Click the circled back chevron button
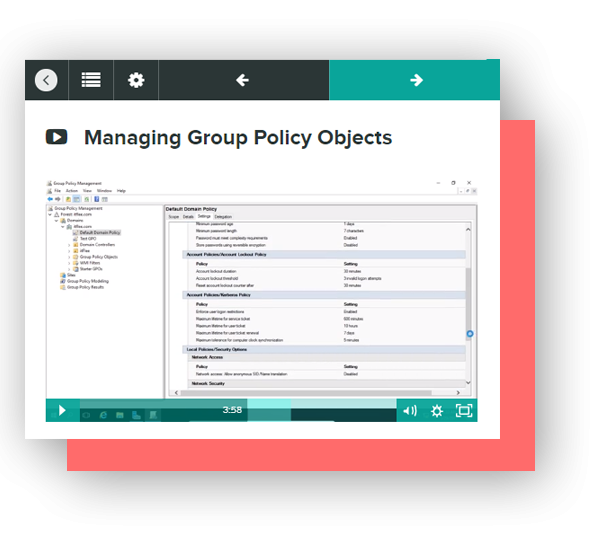 [46, 80]
